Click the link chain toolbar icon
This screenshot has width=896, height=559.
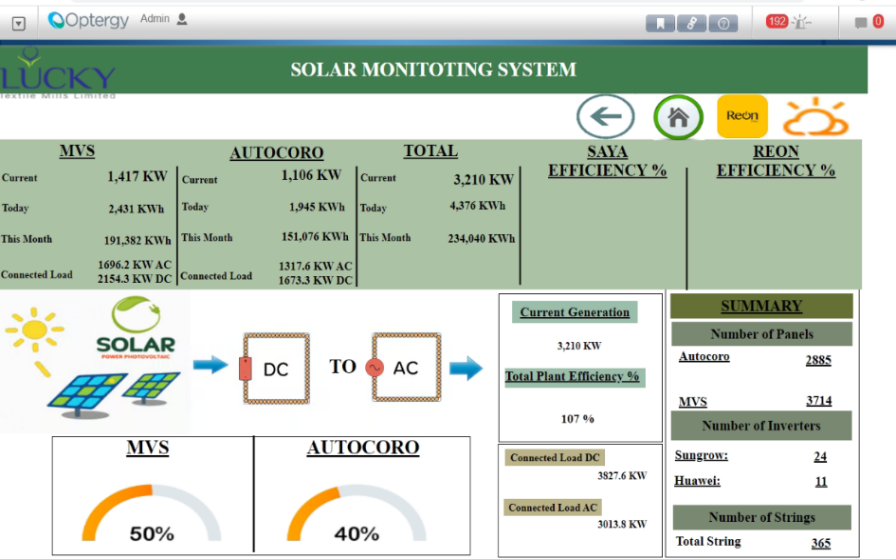tap(691, 23)
